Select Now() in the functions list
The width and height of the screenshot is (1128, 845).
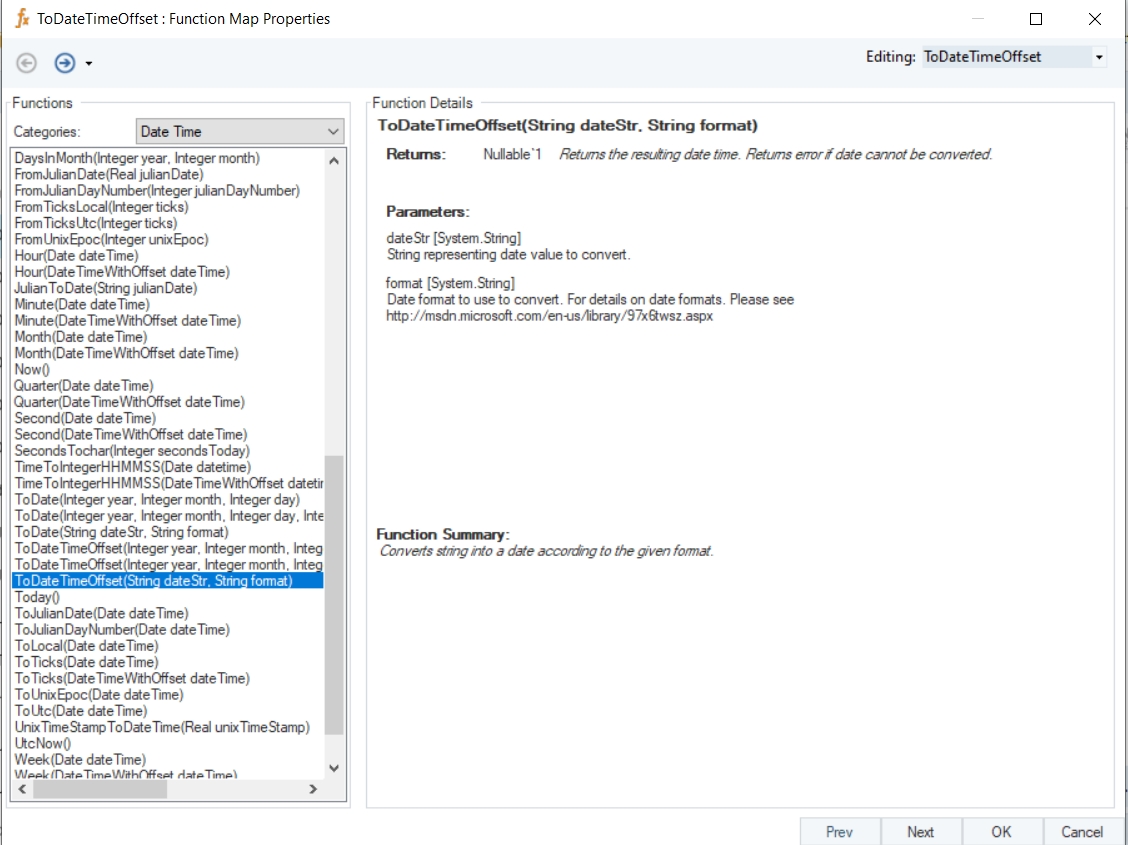pyautogui.click(x=32, y=369)
